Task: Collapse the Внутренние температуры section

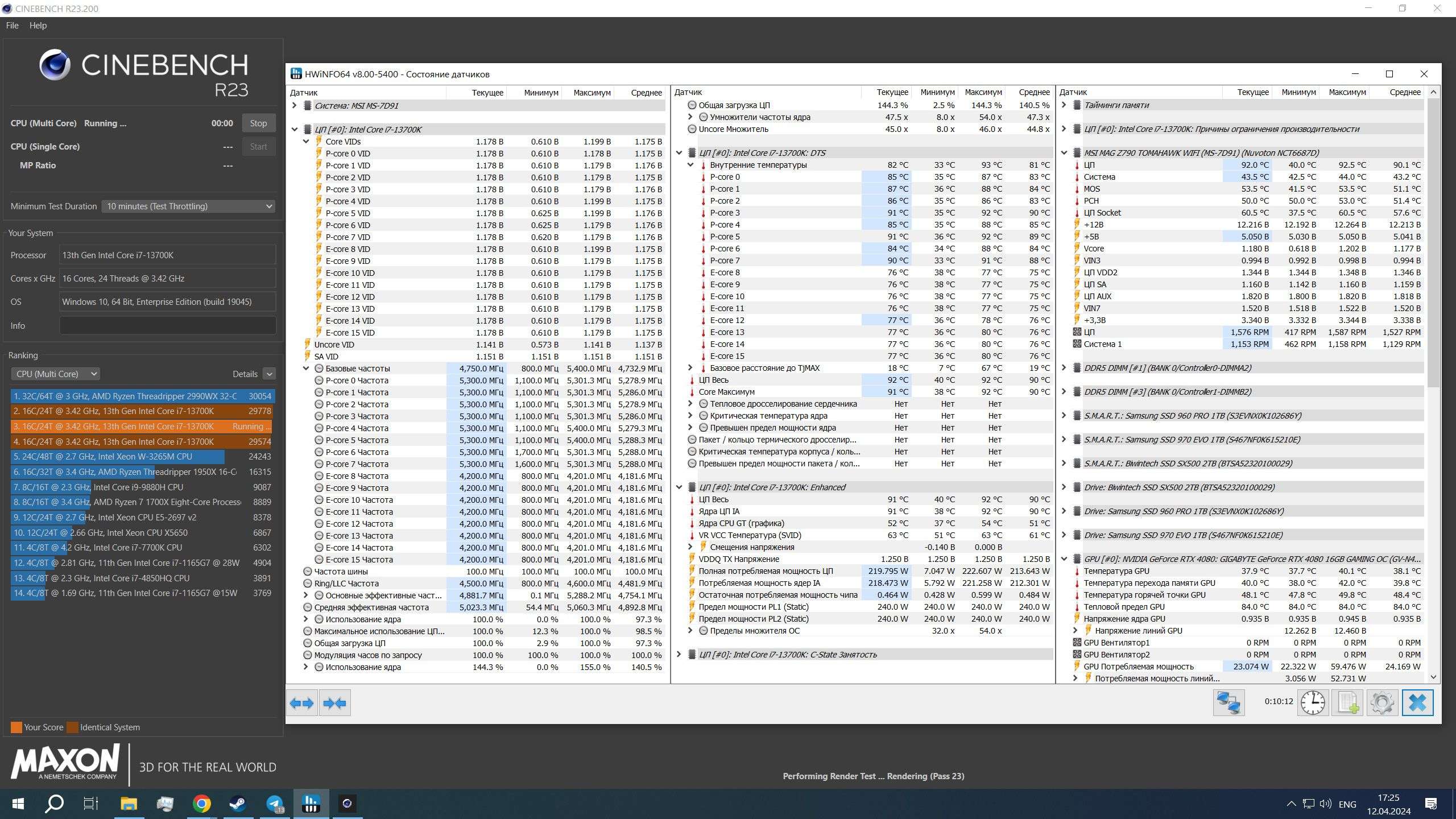Action: click(691, 165)
